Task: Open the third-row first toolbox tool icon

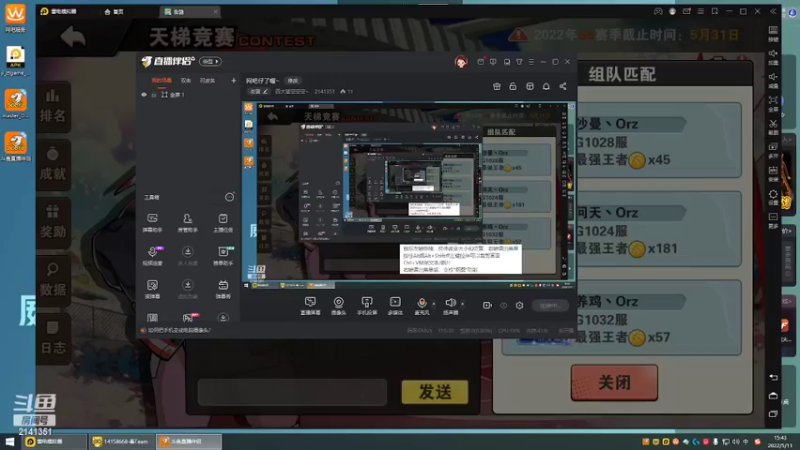Action: [152, 288]
